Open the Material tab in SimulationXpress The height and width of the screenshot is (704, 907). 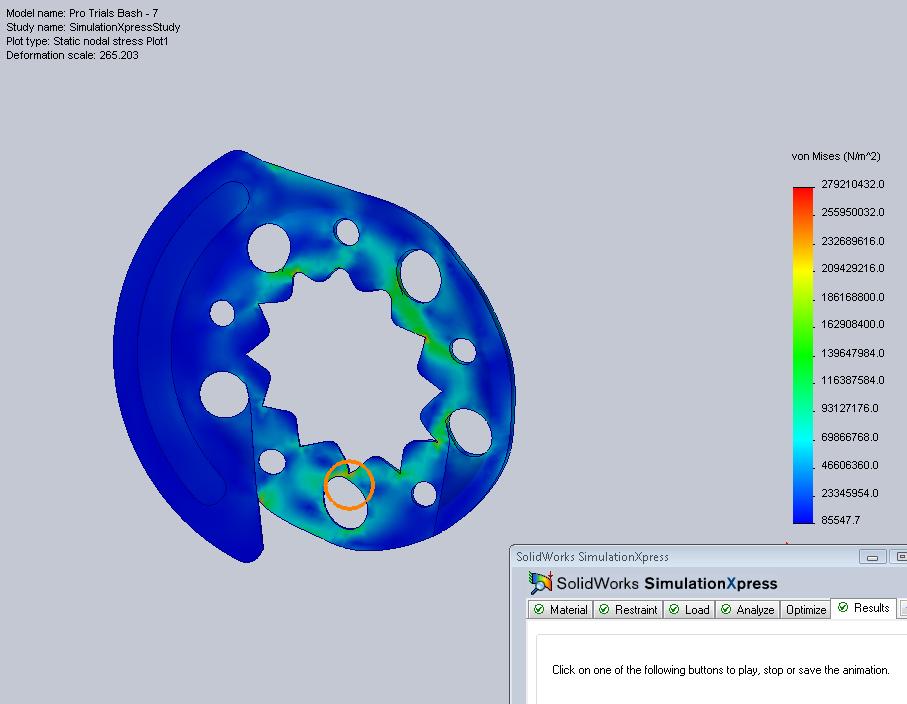click(x=560, y=610)
